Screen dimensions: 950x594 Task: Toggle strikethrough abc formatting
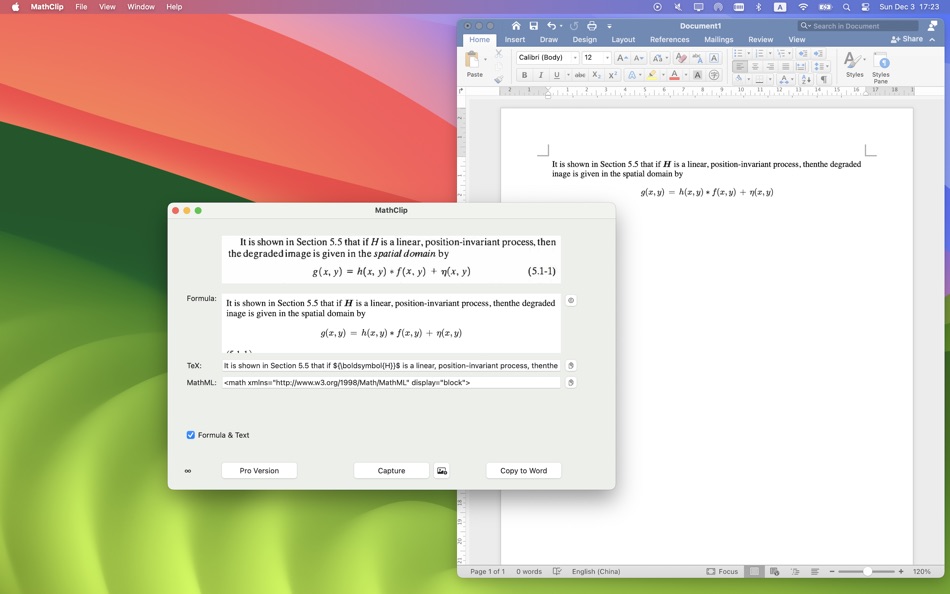point(580,75)
